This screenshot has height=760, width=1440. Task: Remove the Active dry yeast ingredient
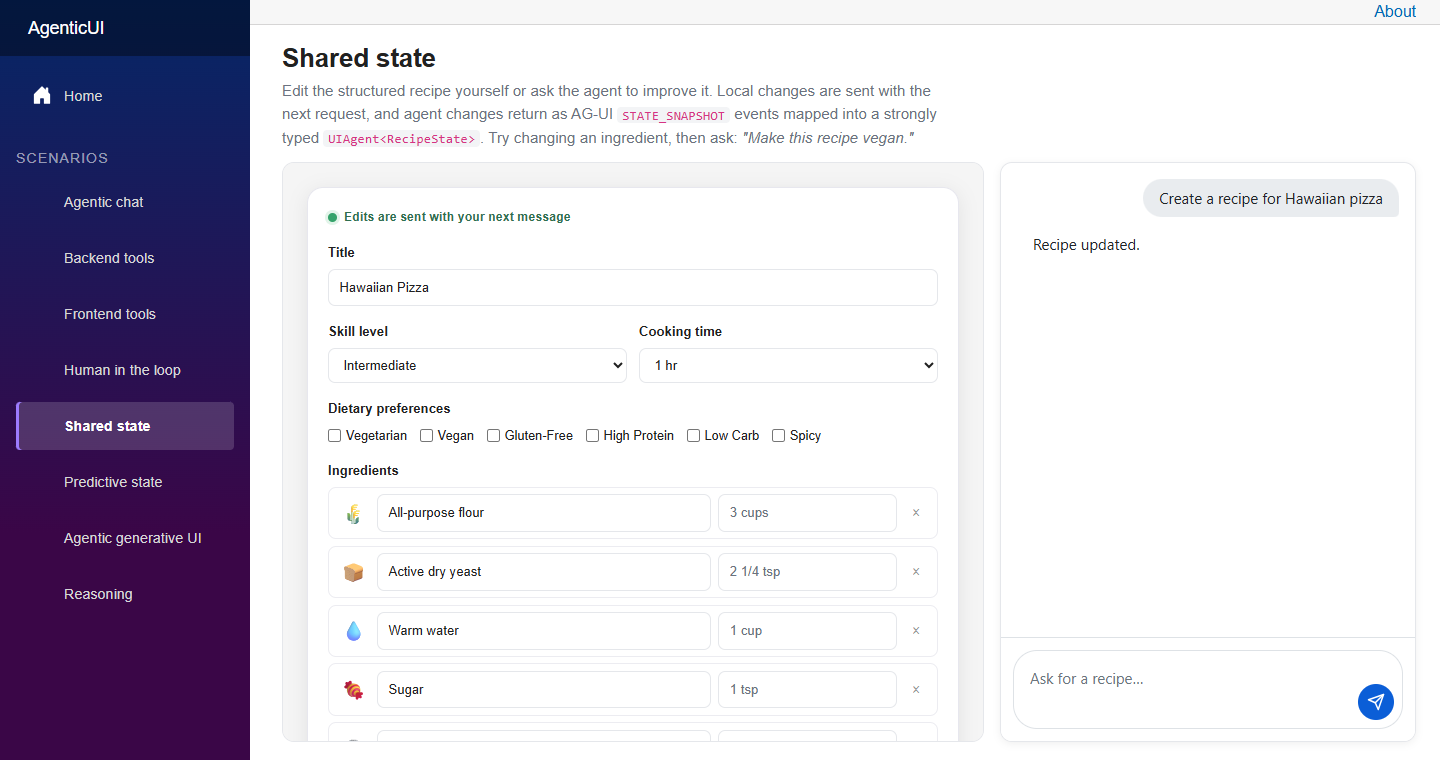[x=916, y=572]
